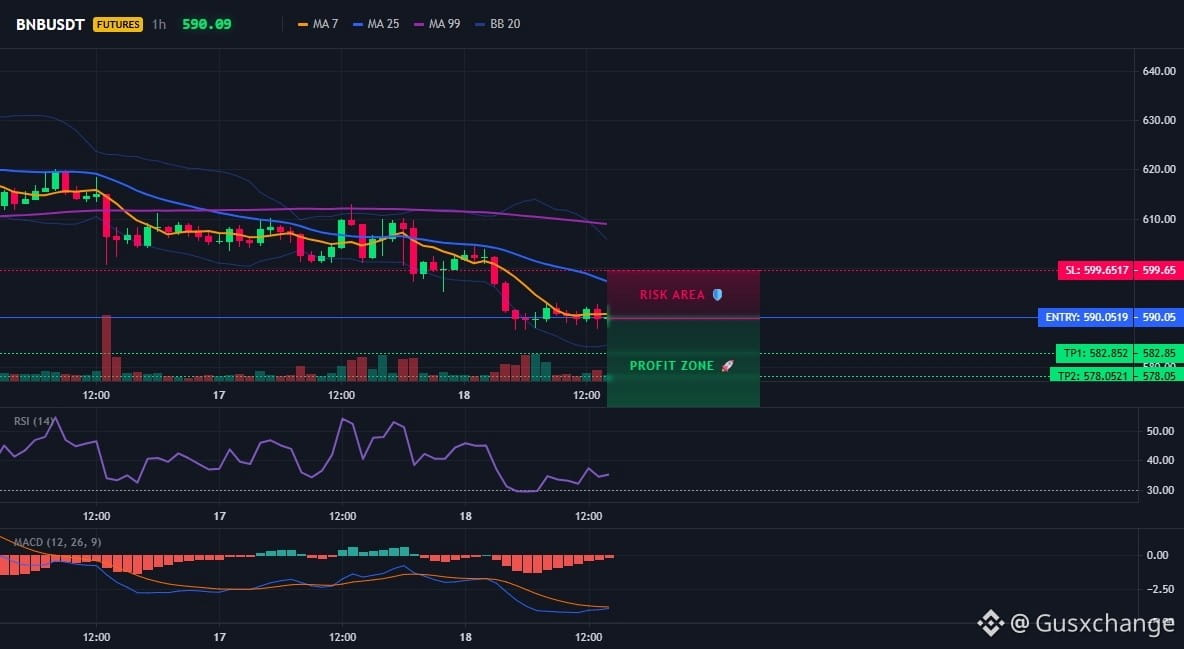Click the green 590.09 last price

pyautogui.click(x=207, y=24)
